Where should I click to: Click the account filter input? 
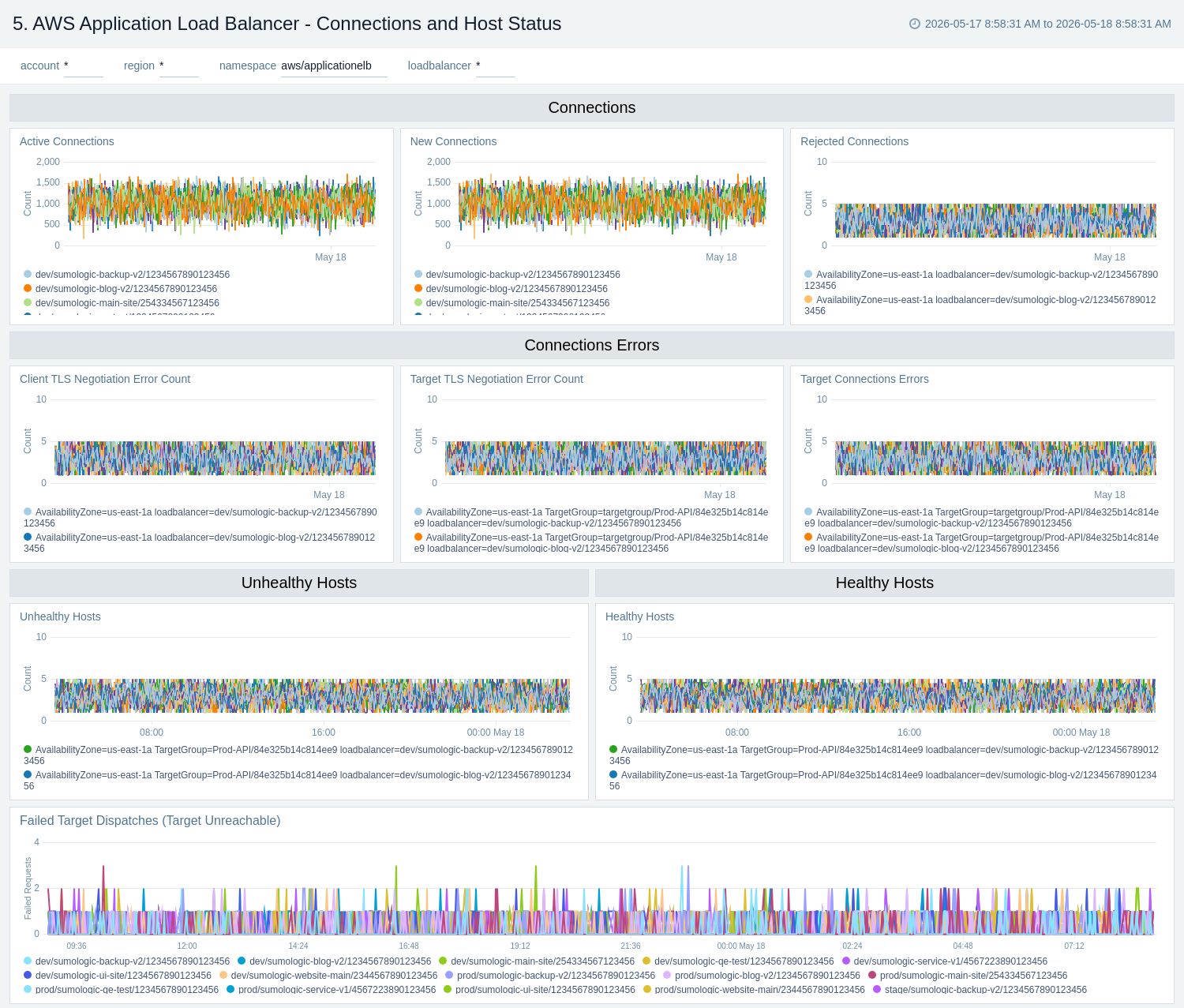pos(83,66)
